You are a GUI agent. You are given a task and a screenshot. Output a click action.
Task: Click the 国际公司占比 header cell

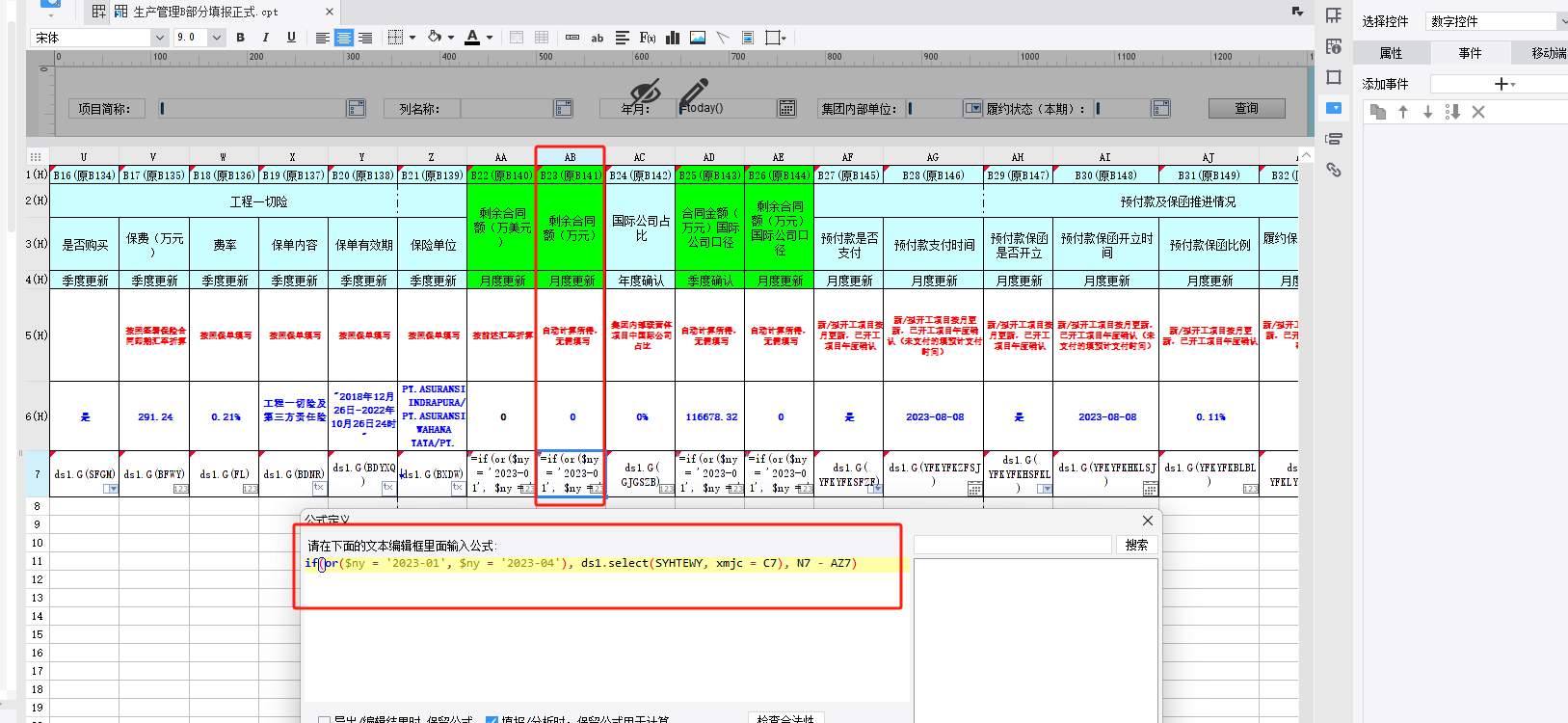[641, 228]
